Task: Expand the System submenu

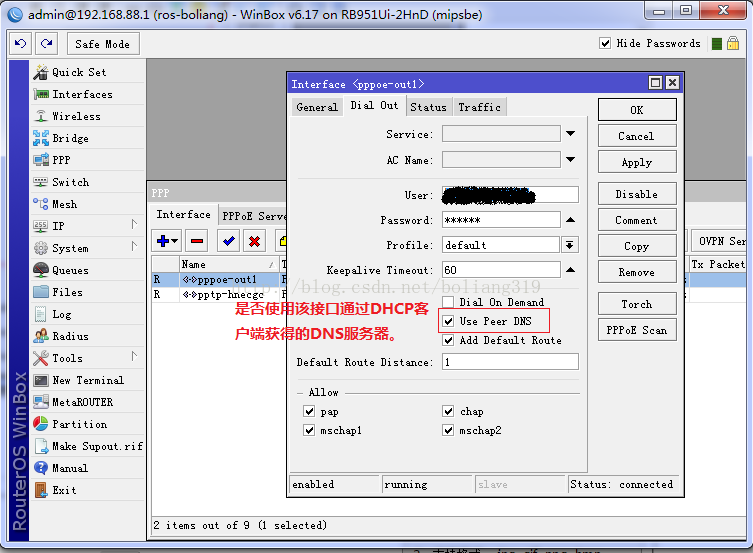Action: [x=134, y=246]
